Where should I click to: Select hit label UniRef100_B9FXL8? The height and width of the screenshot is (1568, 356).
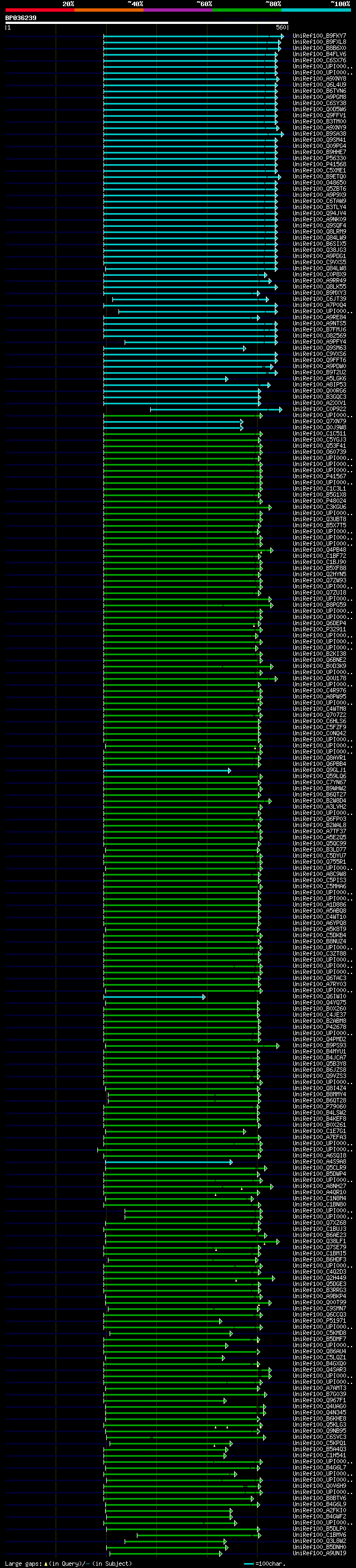click(319, 42)
